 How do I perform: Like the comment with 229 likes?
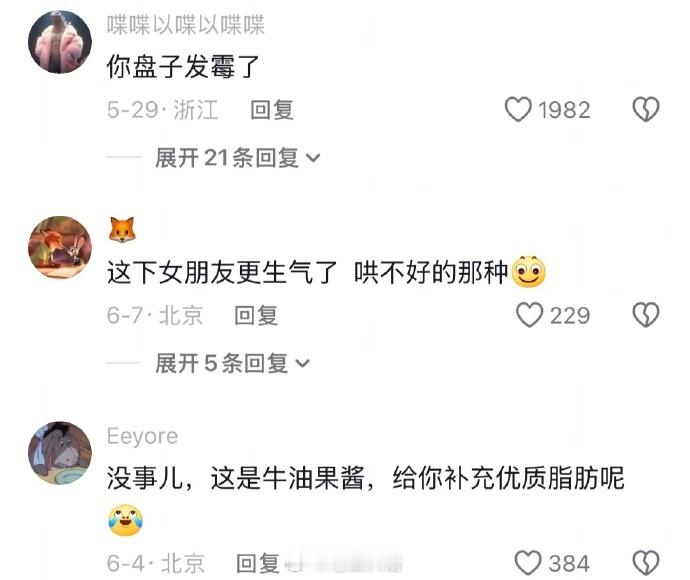click(x=529, y=315)
